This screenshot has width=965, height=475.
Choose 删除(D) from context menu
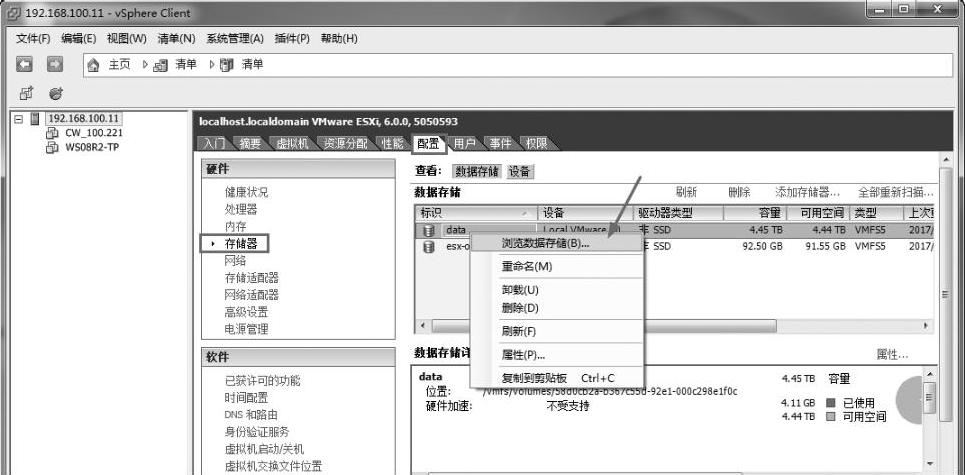(x=557, y=308)
